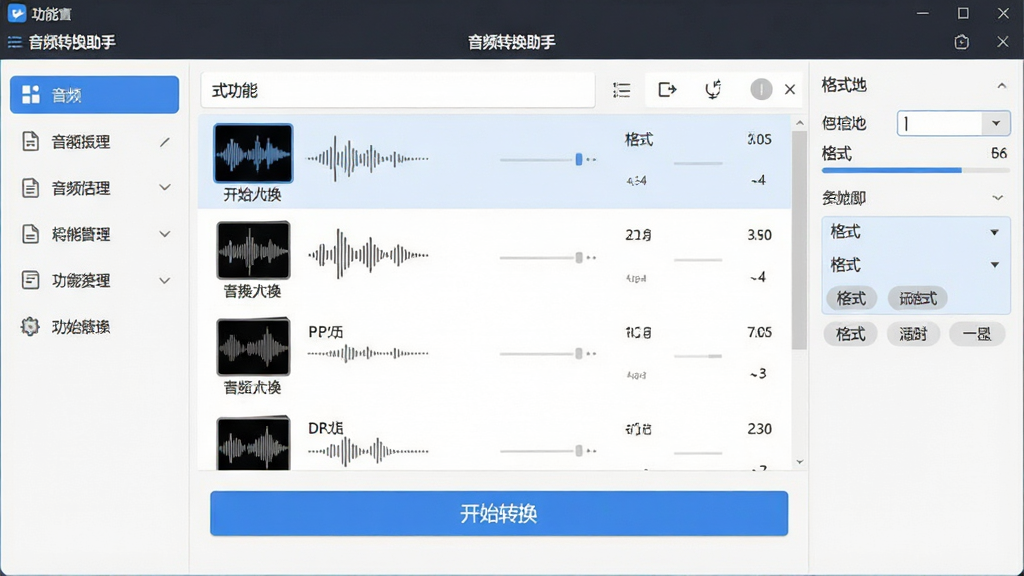Select the blue waveform thumbnail in the highlighted row
1024x576 pixels.
point(253,153)
